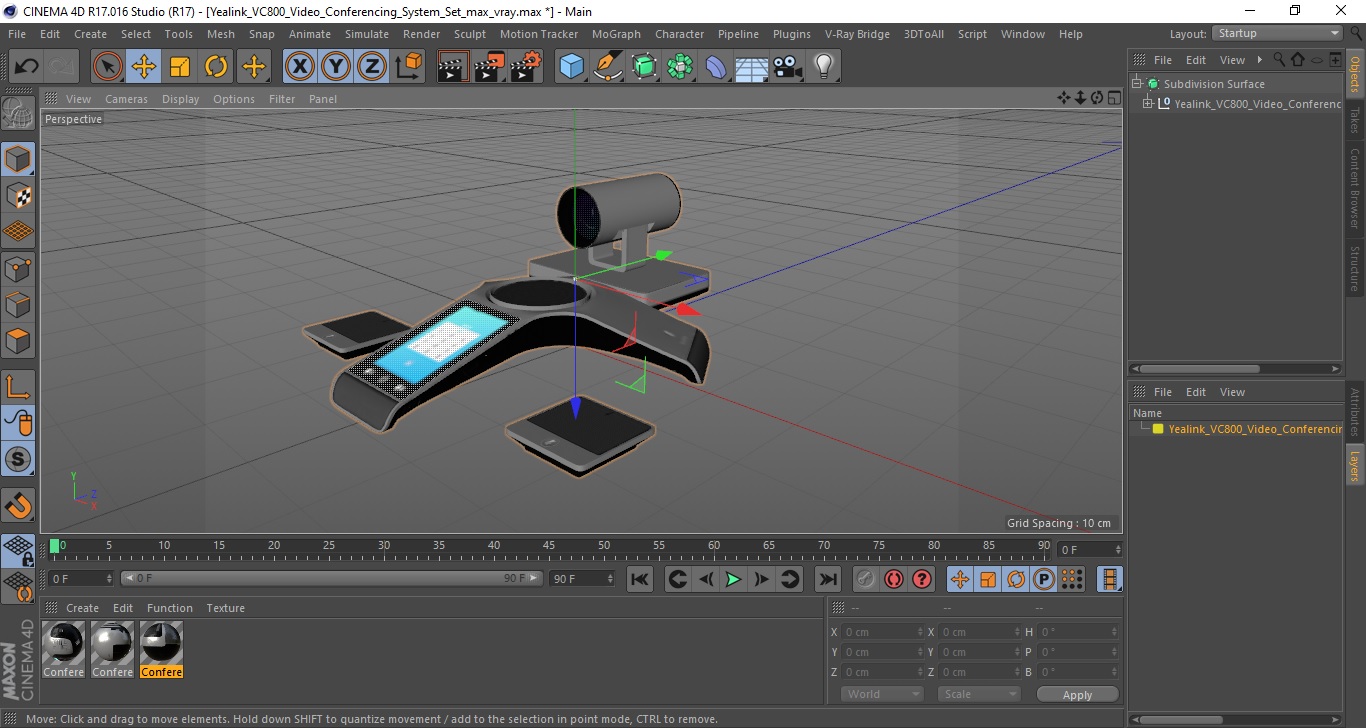
Task: Open viewport Filter menu
Action: [x=282, y=99]
